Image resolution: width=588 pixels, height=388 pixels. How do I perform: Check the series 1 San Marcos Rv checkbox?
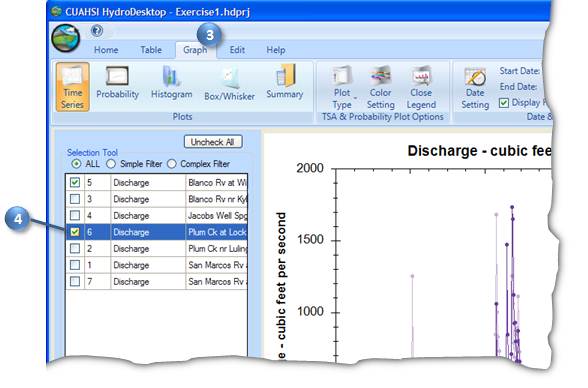(75, 265)
